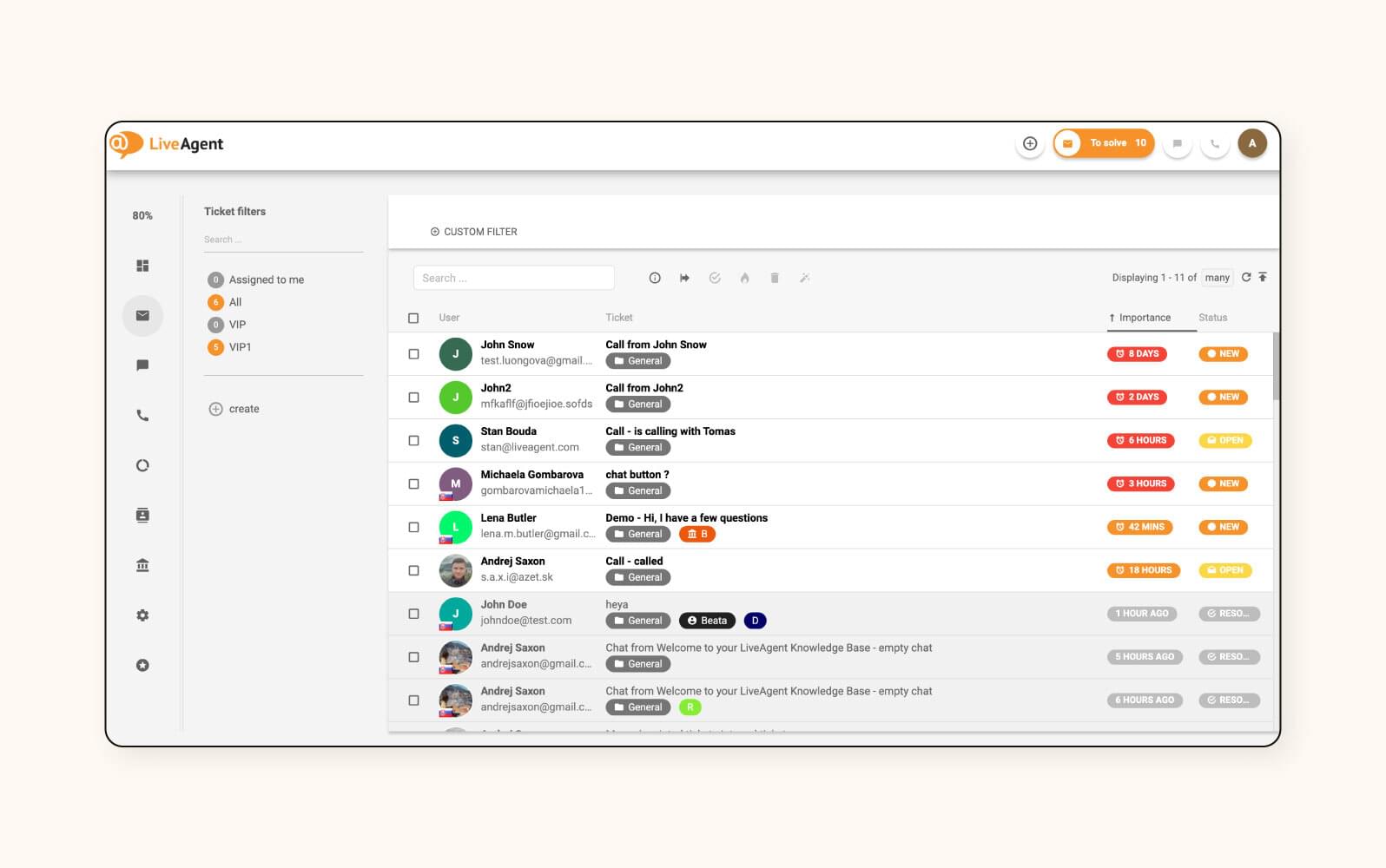The image size is (1386, 868).
Task: Check the Lena Butler ticket checkbox
Action: (x=413, y=527)
